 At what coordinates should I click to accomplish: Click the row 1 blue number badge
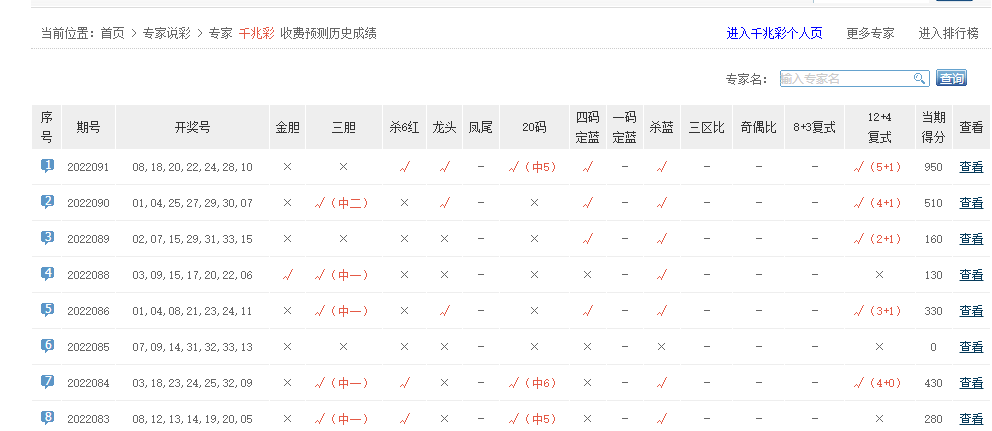click(x=47, y=166)
